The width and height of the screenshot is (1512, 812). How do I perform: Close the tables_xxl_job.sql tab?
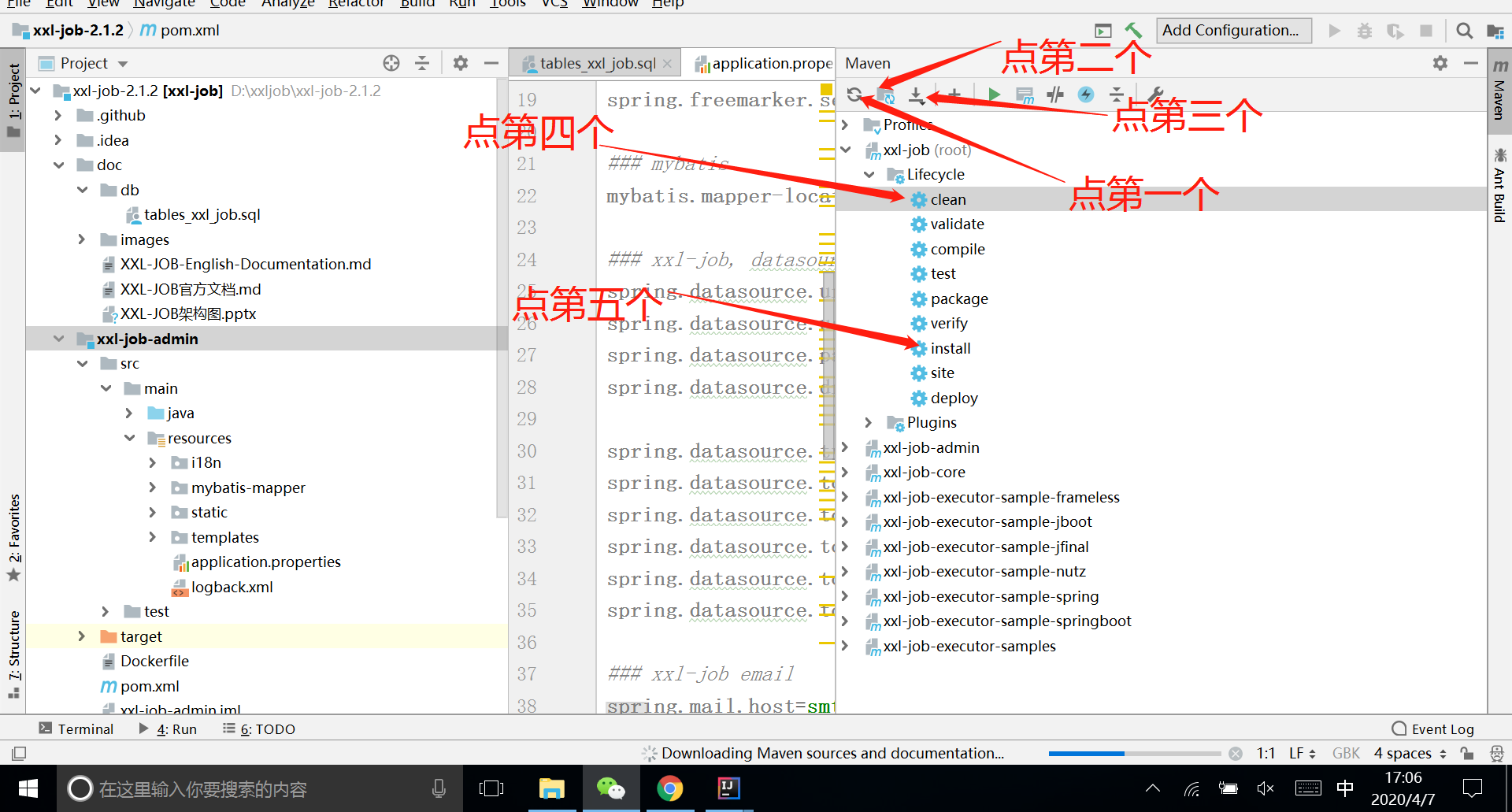point(668,63)
